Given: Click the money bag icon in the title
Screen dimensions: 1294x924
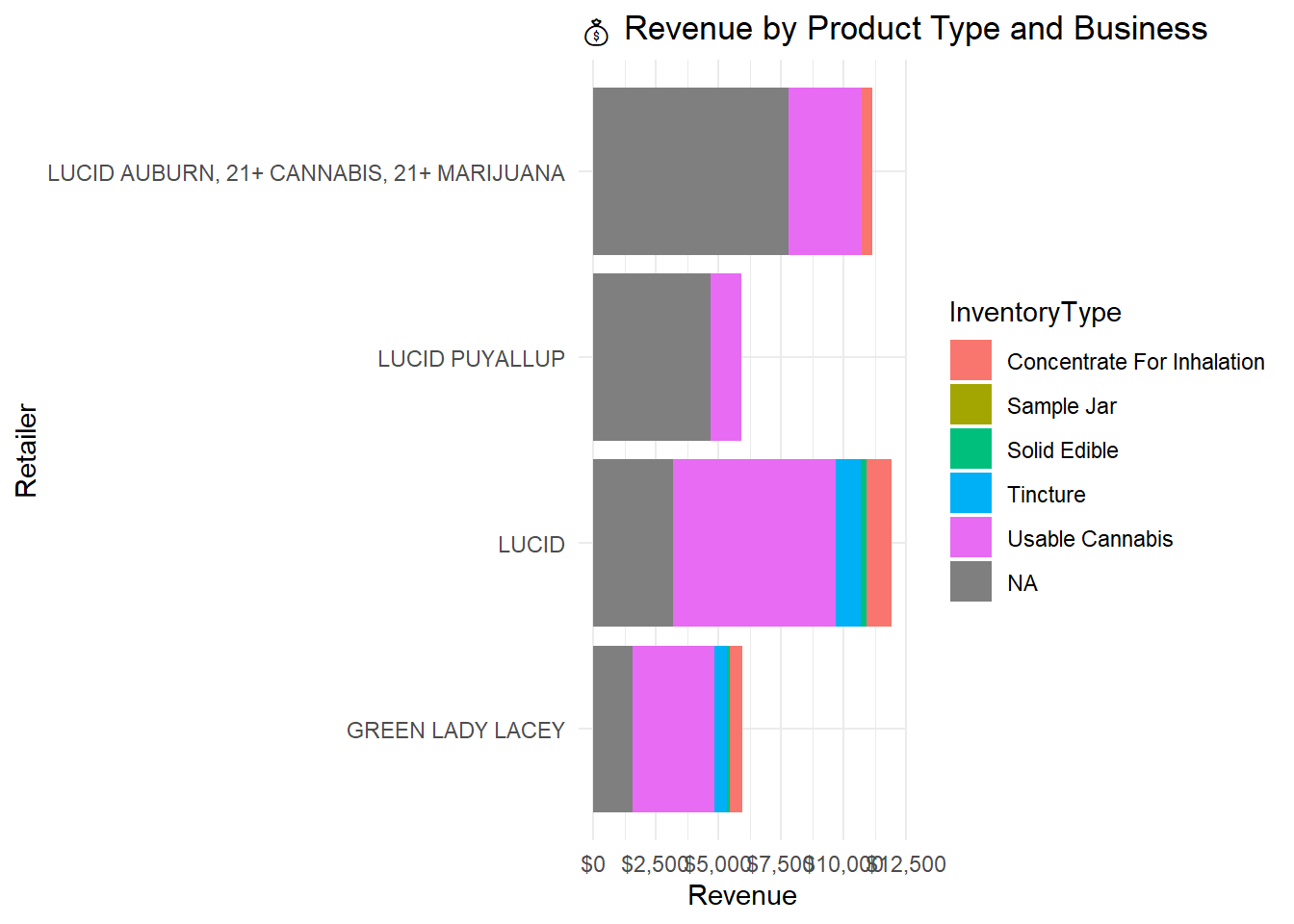Looking at the screenshot, I should pos(596,34).
